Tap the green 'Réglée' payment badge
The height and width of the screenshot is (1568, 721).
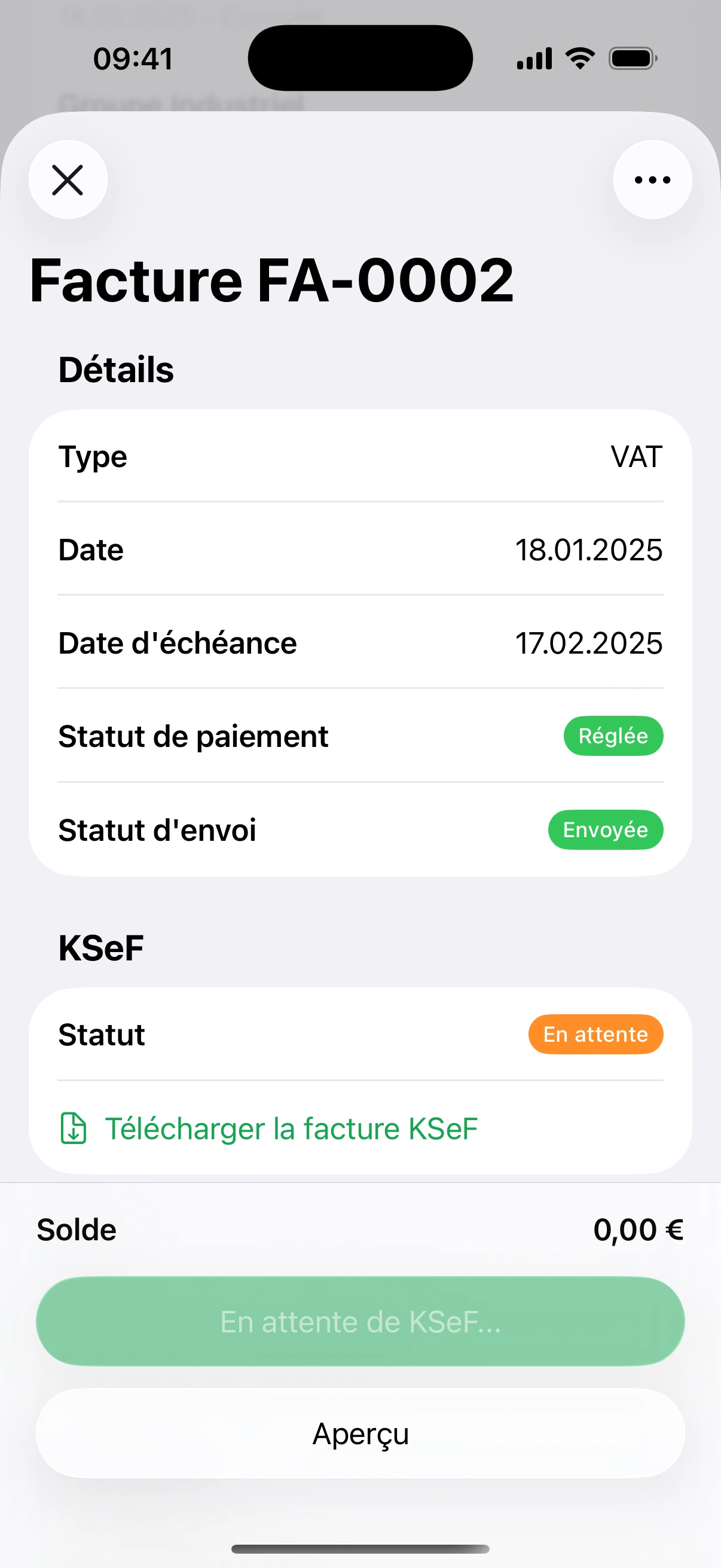point(613,736)
